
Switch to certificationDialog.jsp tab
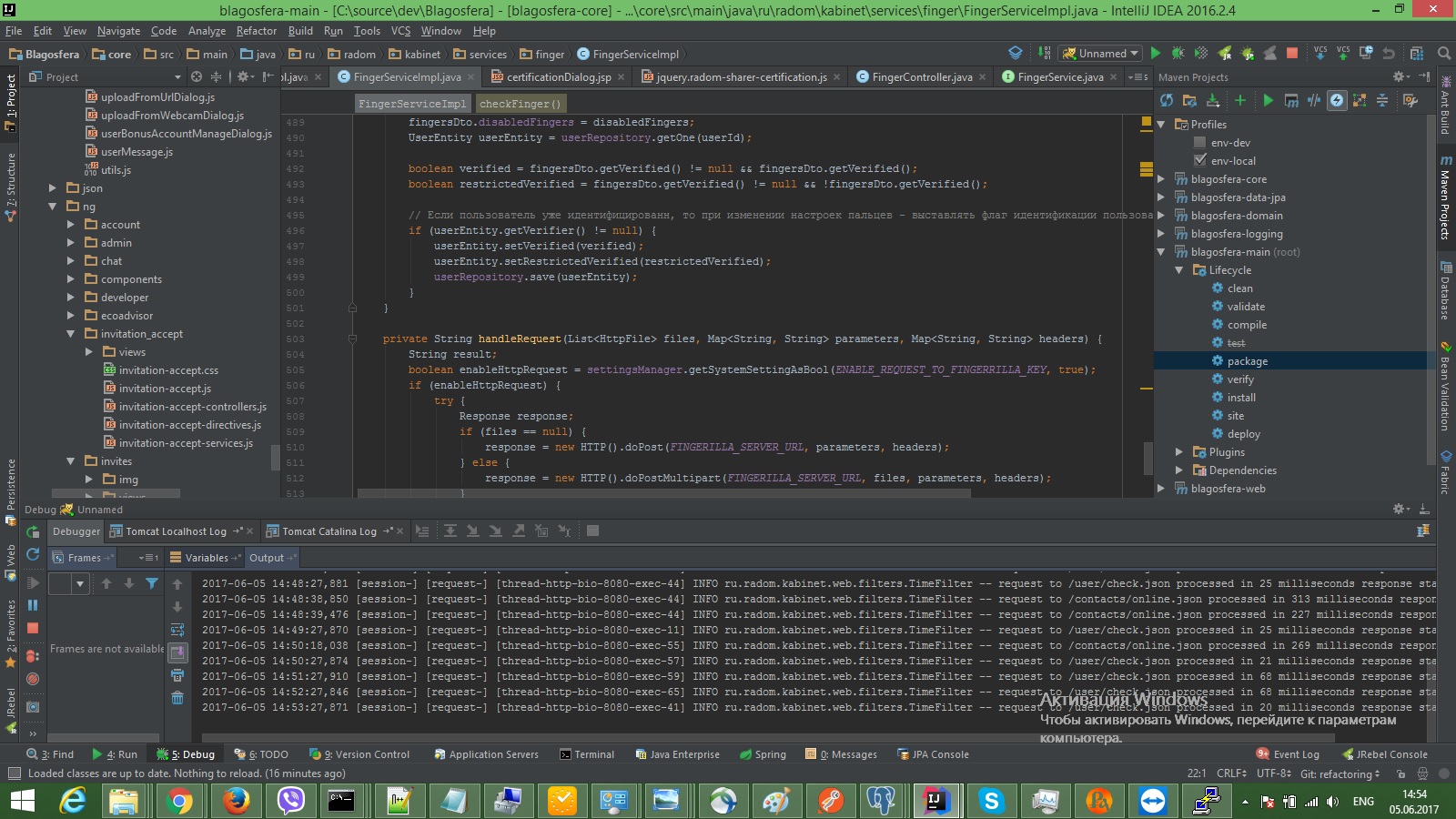(558, 77)
